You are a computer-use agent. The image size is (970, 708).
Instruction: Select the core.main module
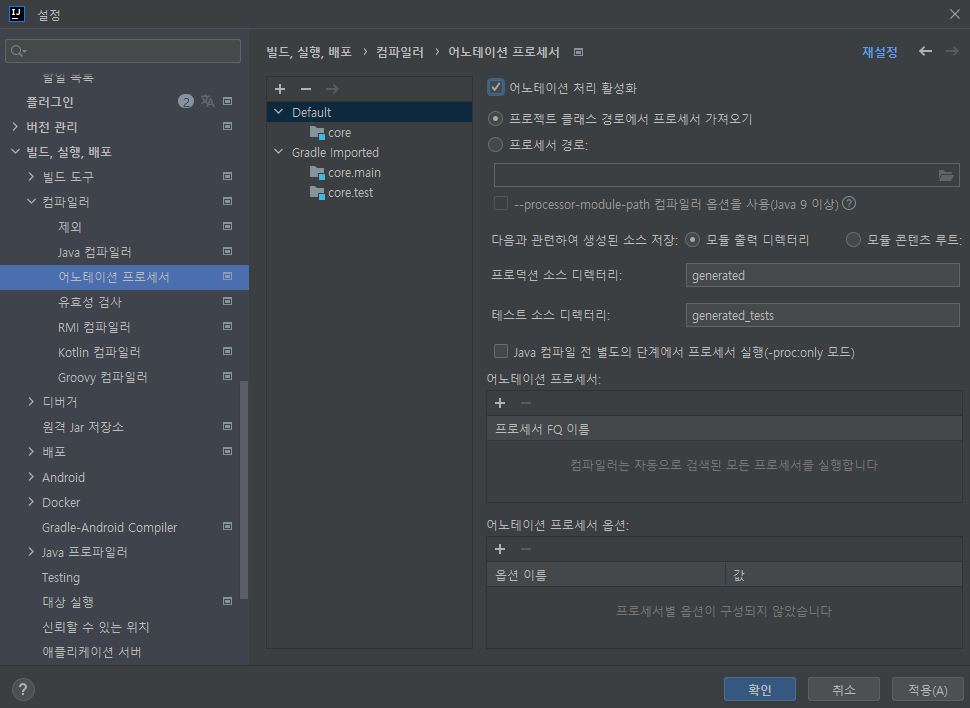354,173
